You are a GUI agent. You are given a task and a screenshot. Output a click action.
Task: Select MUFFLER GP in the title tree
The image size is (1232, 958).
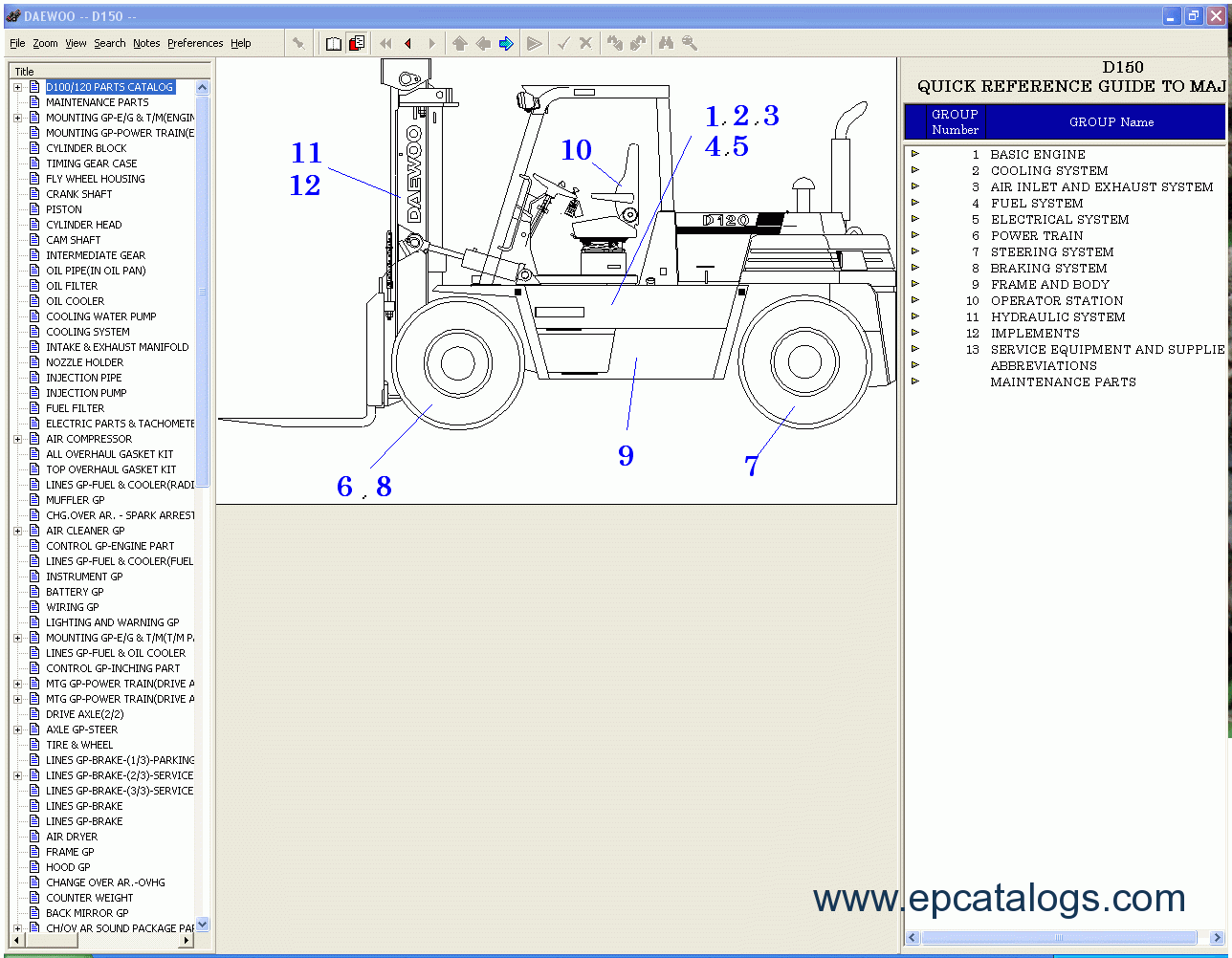coord(76,500)
